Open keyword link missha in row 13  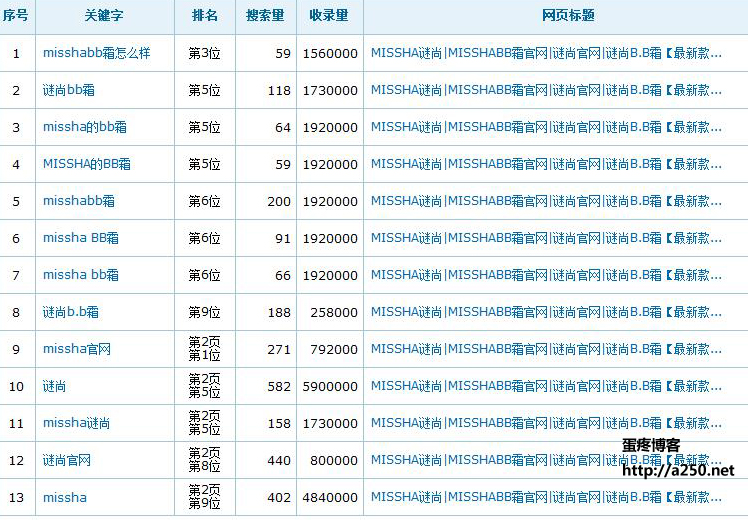tap(65, 498)
